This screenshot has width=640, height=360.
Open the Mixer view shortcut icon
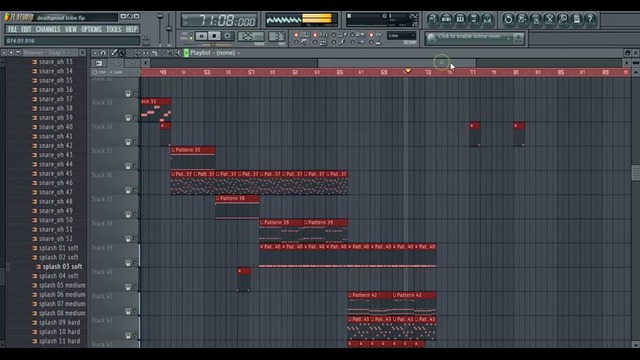pos(487,19)
